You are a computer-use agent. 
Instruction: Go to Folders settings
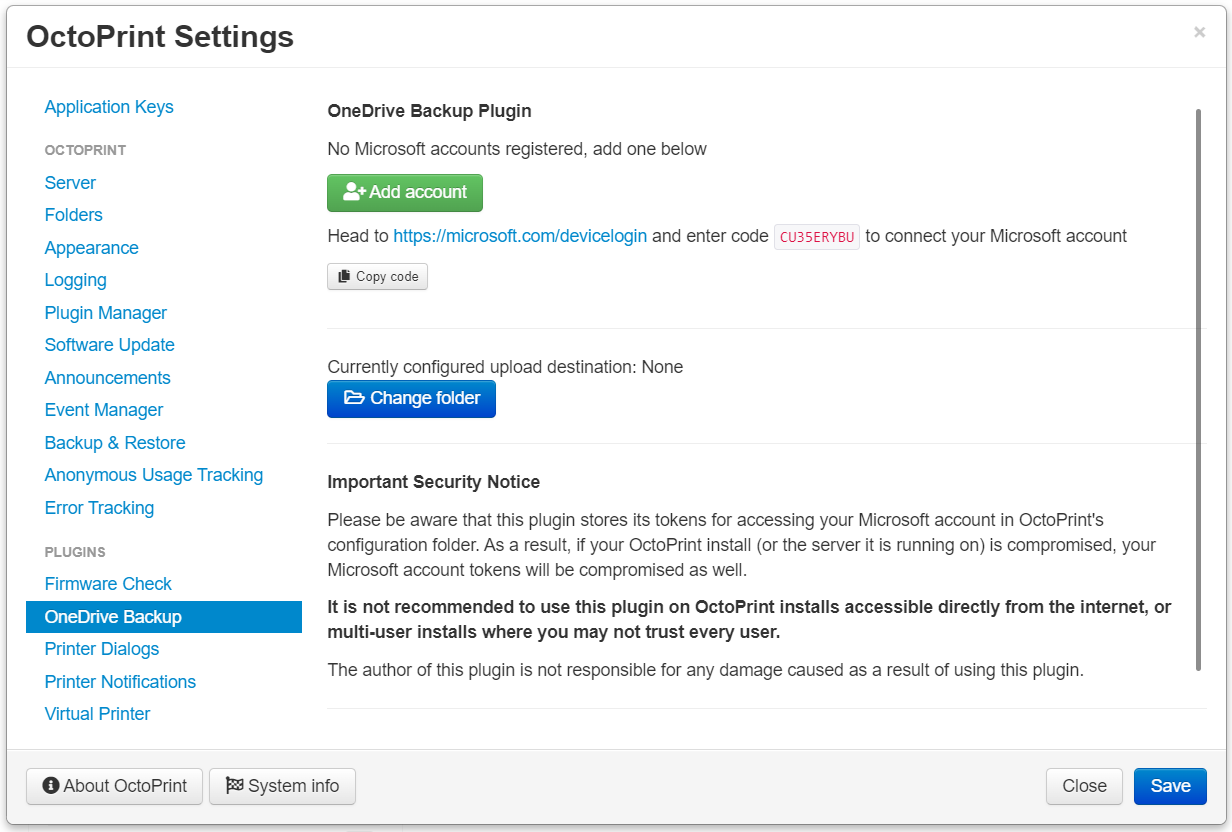tap(74, 215)
